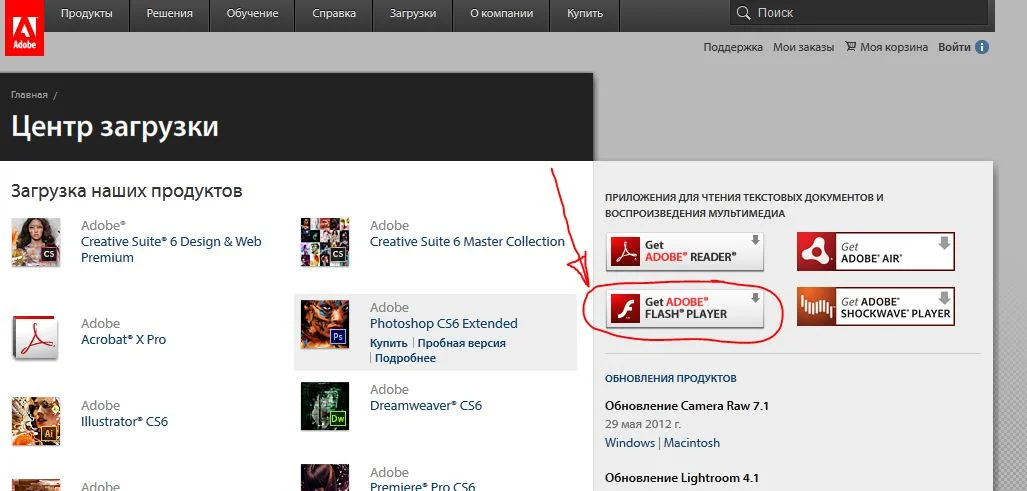
Task: Open the Premiere Pro CS6 link
Action: tap(422, 486)
